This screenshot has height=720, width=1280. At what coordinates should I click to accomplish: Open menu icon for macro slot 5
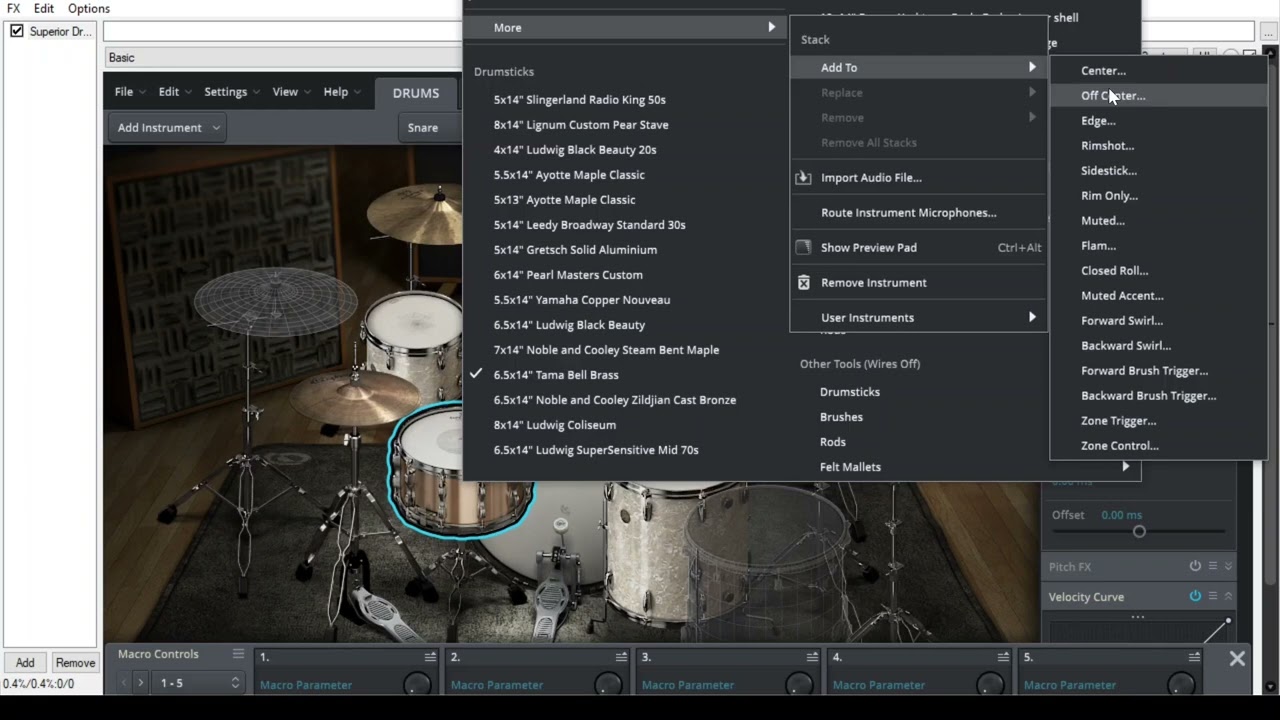coord(1194,657)
